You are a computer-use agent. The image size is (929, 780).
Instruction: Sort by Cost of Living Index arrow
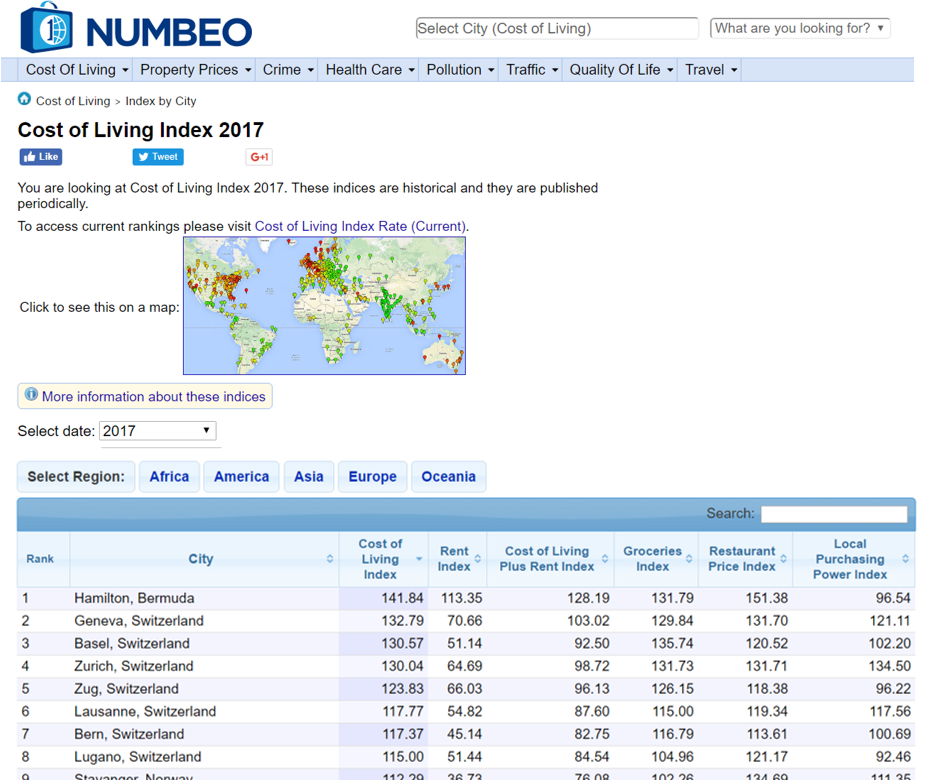[419, 559]
